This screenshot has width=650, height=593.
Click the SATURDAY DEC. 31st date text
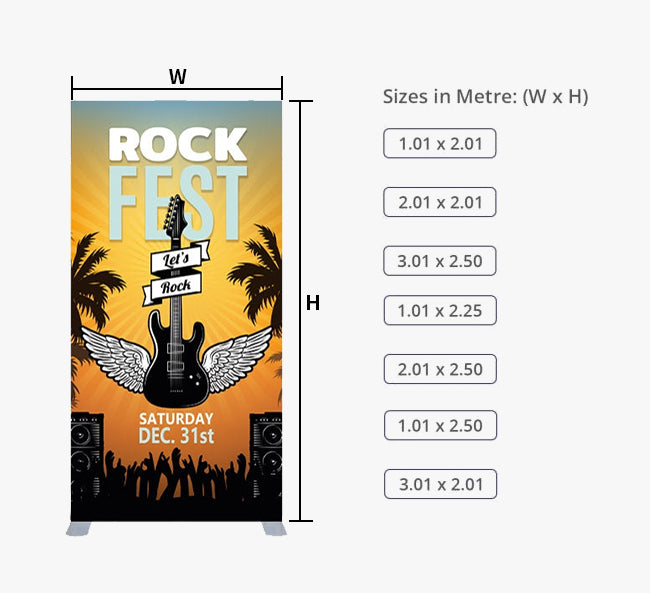click(176, 428)
